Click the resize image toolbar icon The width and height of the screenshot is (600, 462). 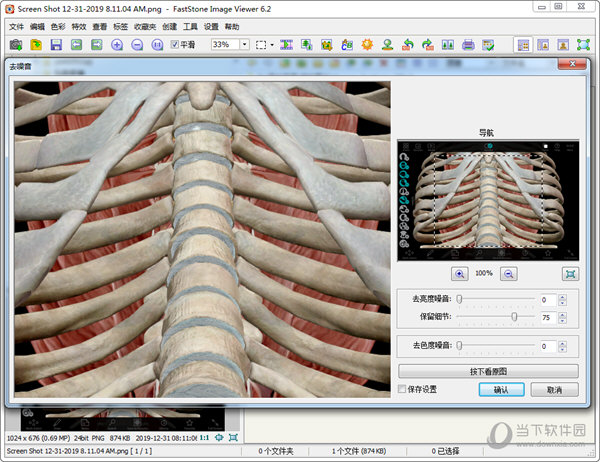coord(307,45)
